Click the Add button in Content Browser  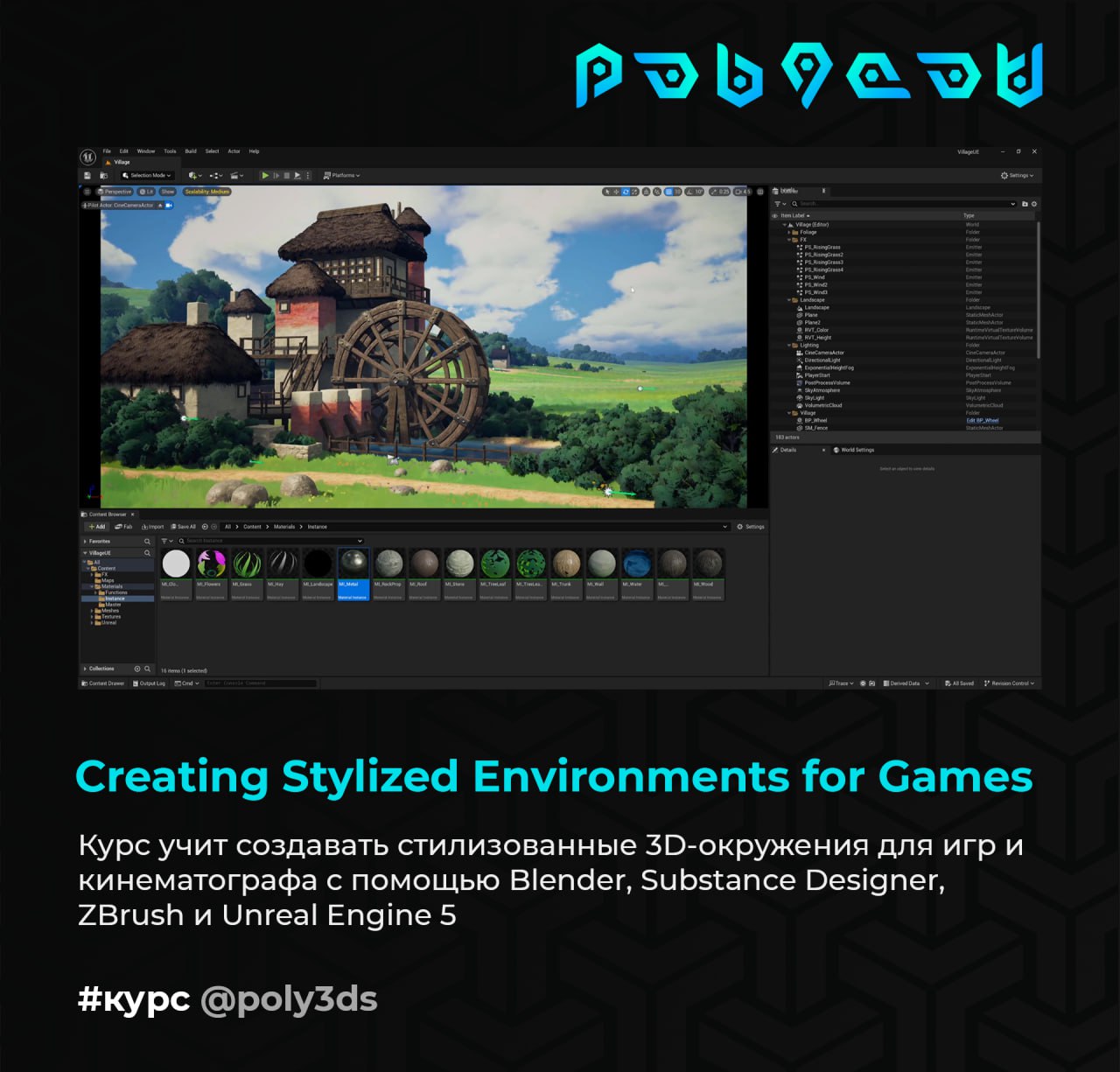tap(96, 527)
